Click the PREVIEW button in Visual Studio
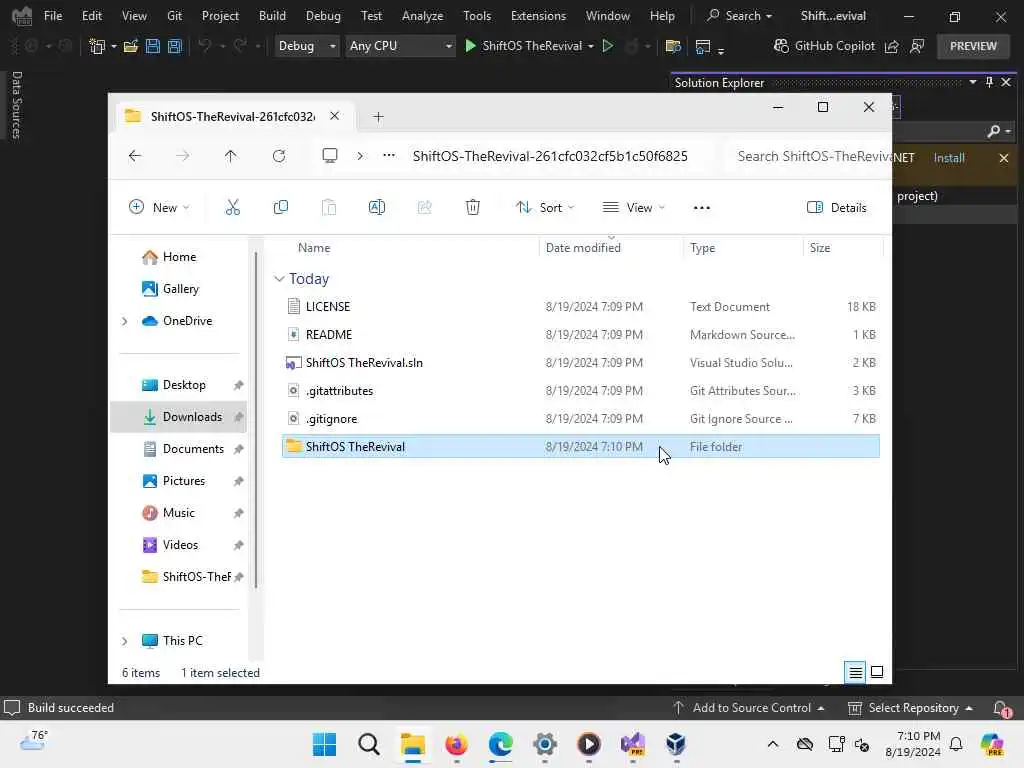The width and height of the screenshot is (1024, 768). click(x=973, y=46)
